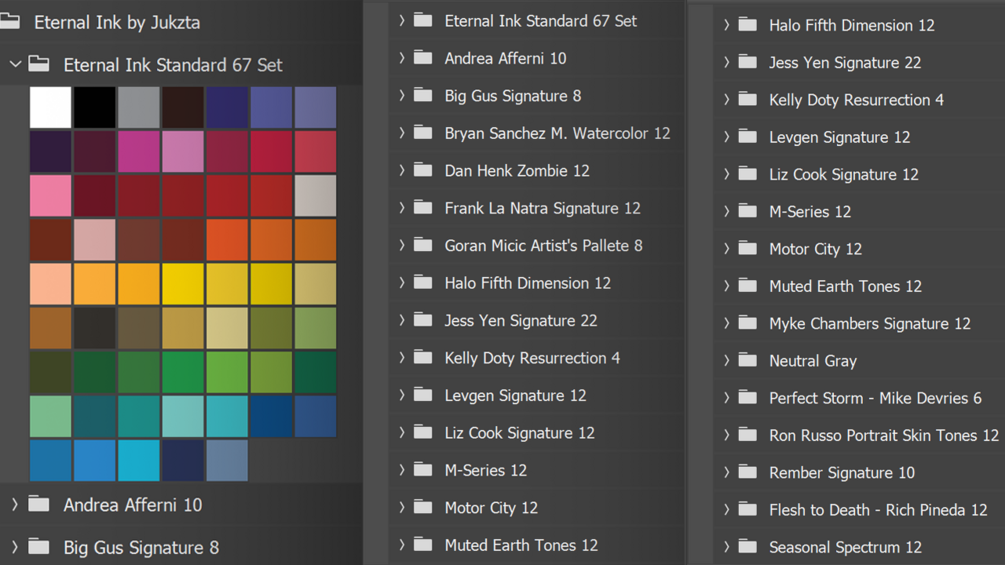Click folder icon beside Goran Micic Artist's Pallete 8
The height and width of the screenshot is (565, 1005).
click(x=423, y=244)
